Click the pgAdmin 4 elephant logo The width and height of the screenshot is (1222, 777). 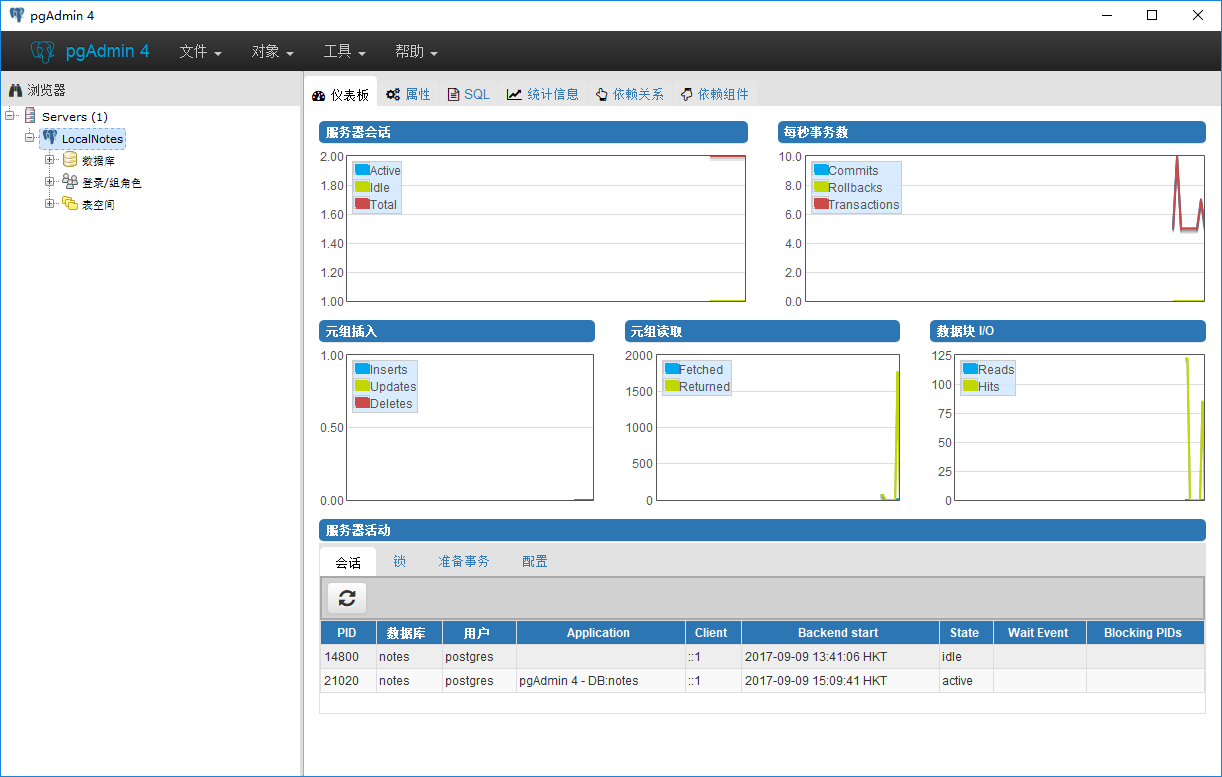point(43,52)
